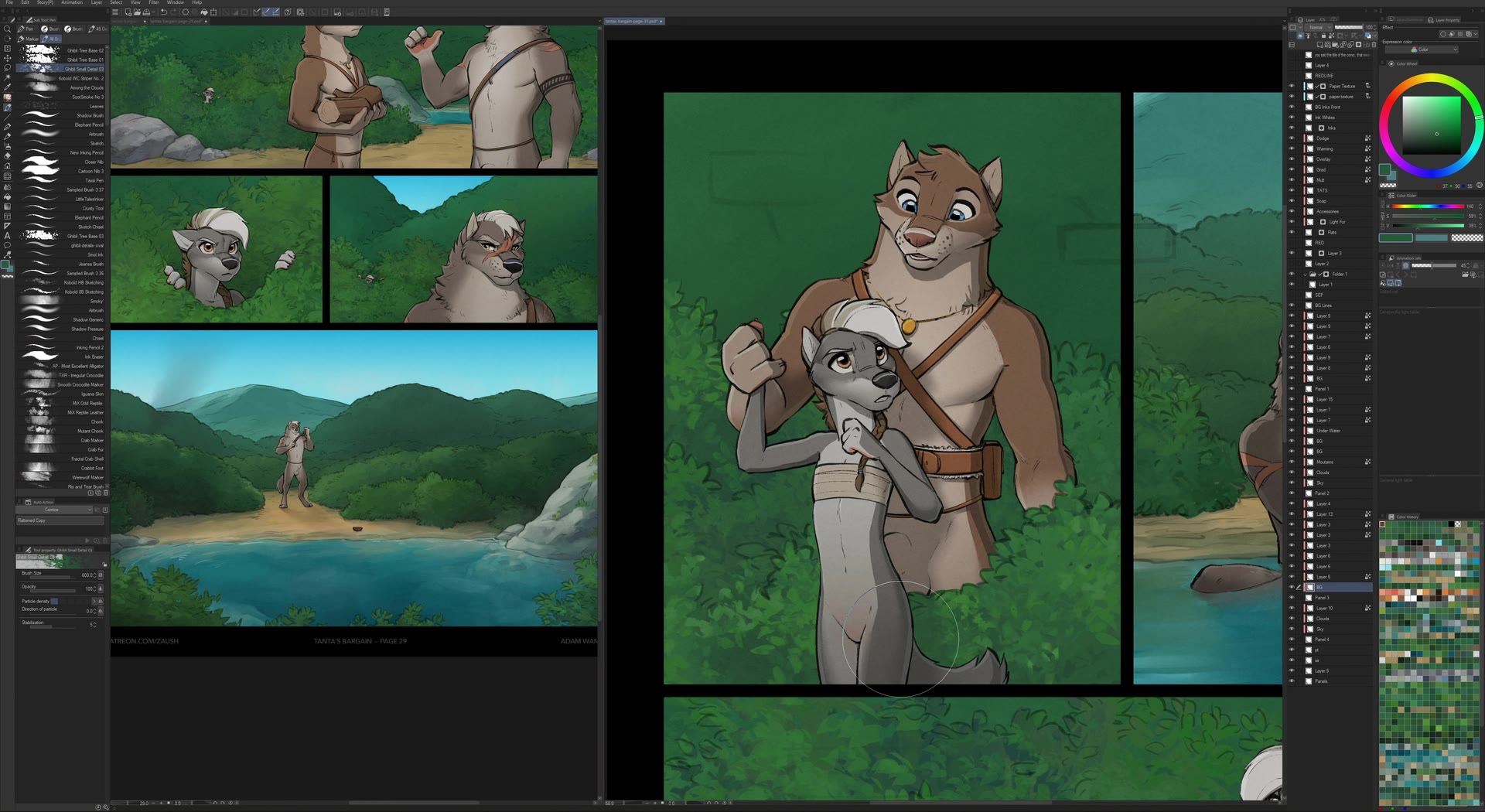This screenshot has width=1485, height=812.
Task: Select the Rotate view tool
Action: (x=7, y=39)
